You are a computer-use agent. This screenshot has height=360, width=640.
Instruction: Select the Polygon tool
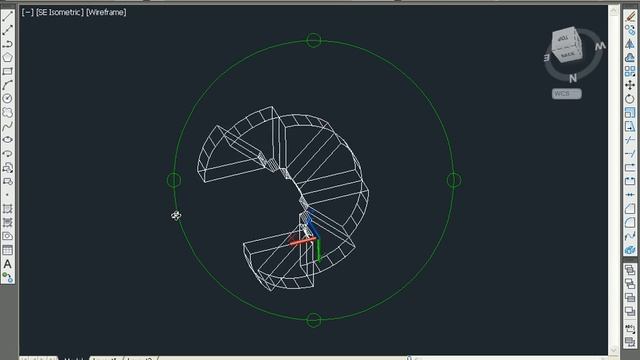click(7, 57)
